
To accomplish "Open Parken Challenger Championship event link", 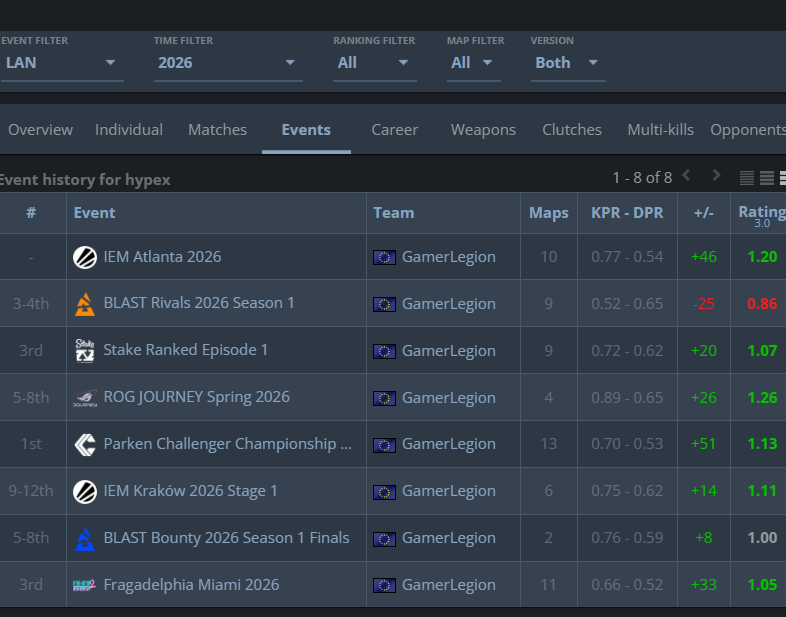I will [228, 444].
